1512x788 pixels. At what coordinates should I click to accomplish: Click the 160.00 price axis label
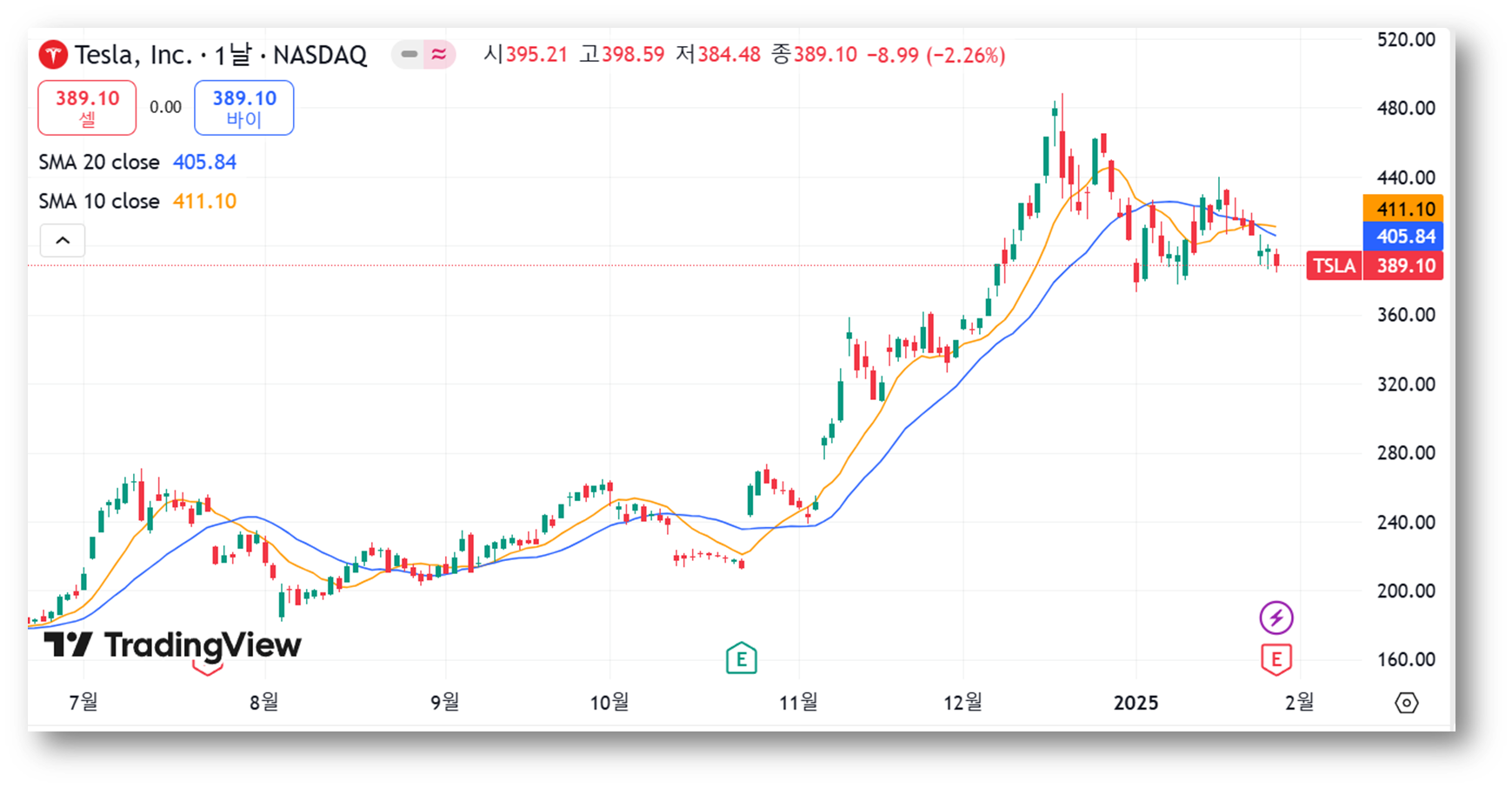coord(1406,659)
